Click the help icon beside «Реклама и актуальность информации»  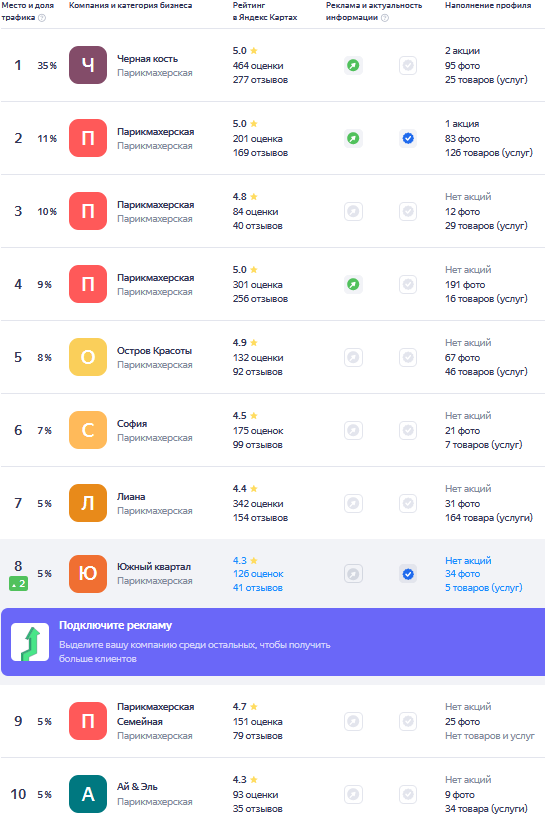[385, 17]
